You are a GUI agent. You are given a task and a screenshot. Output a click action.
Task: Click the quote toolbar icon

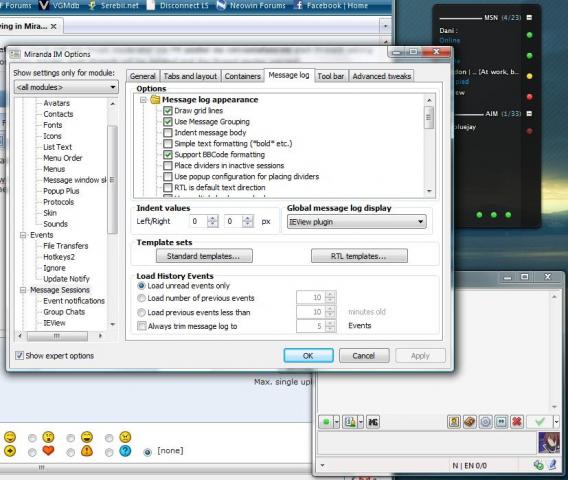(x=501, y=422)
